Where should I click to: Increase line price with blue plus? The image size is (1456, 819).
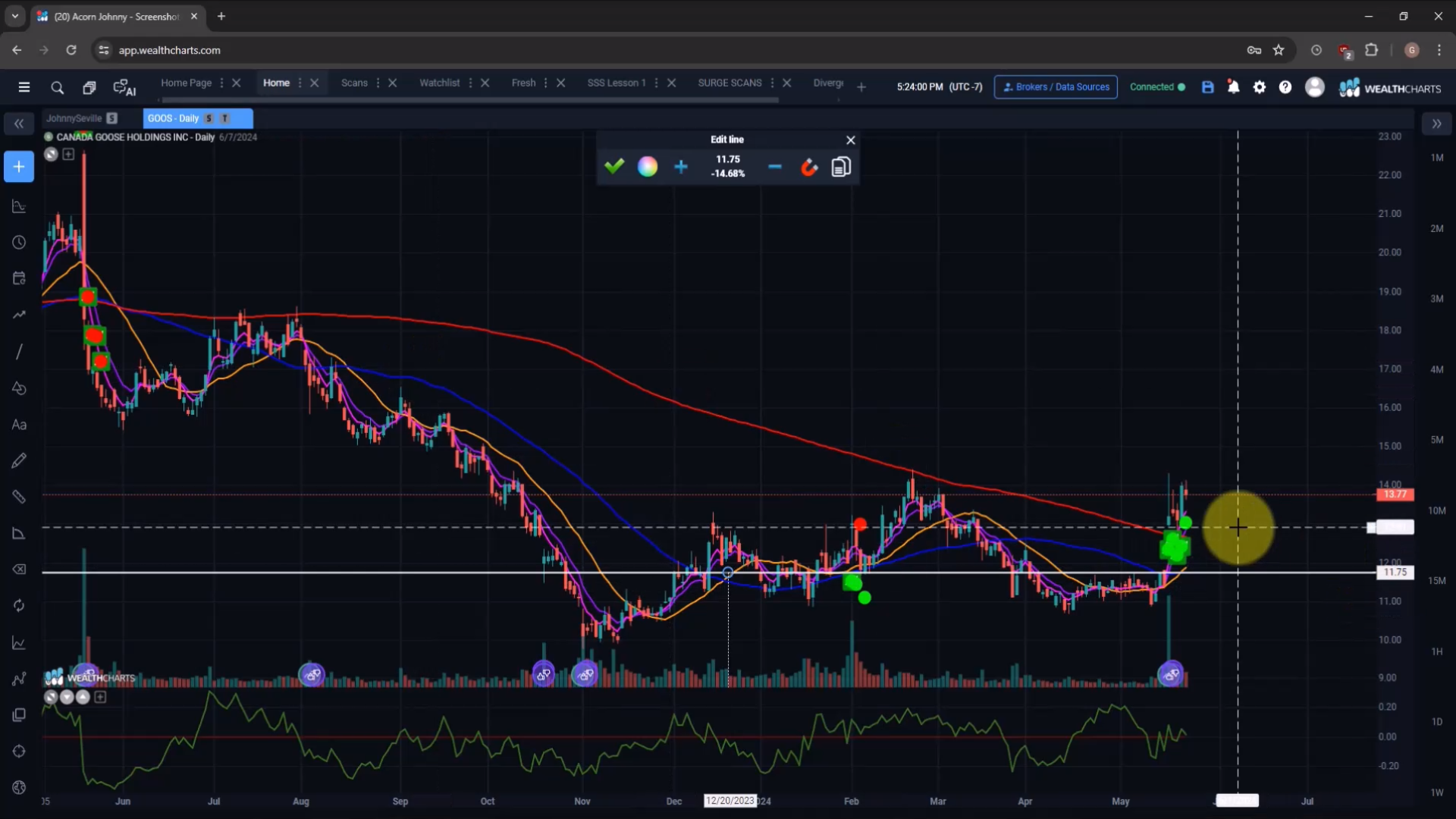[x=681, y=167]
